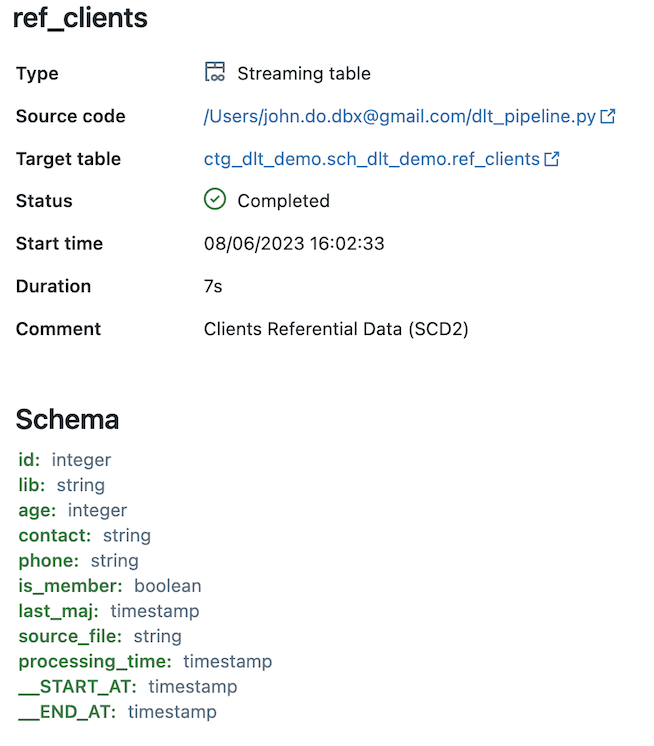Image resolution: width=654 pixels, height=746 pixels.
Task: Select the Start time value 08/06/2023 16:02:33
Action: tap(294, 243)
